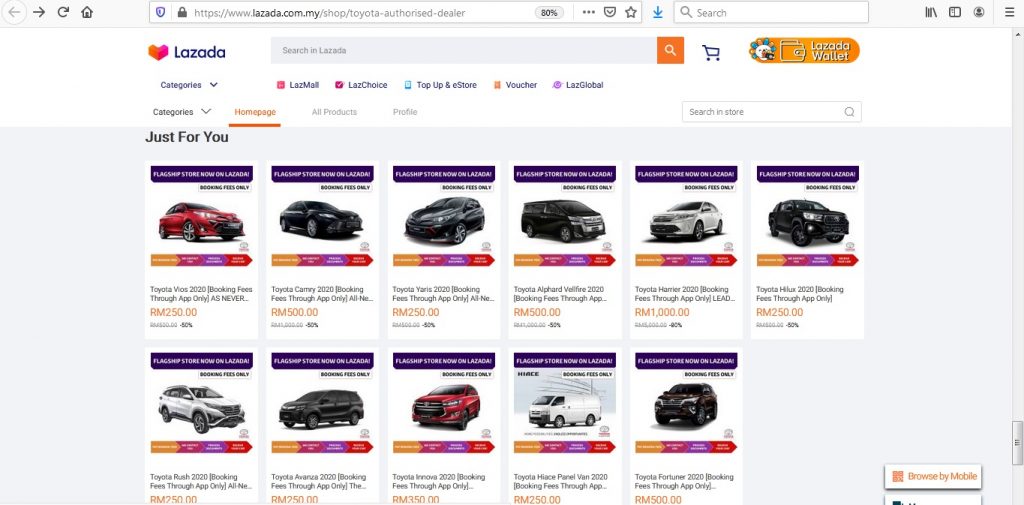Open Toyota Vios 2020 car image
Screen dimensions: 1024x505
pos(201,216)
